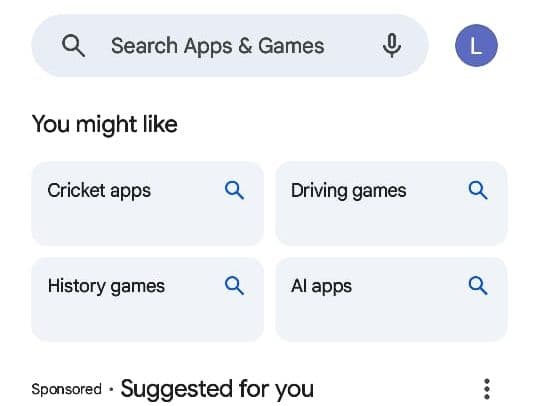
Task: Tap the search icon on the History games card
Action: pos(234,285)
